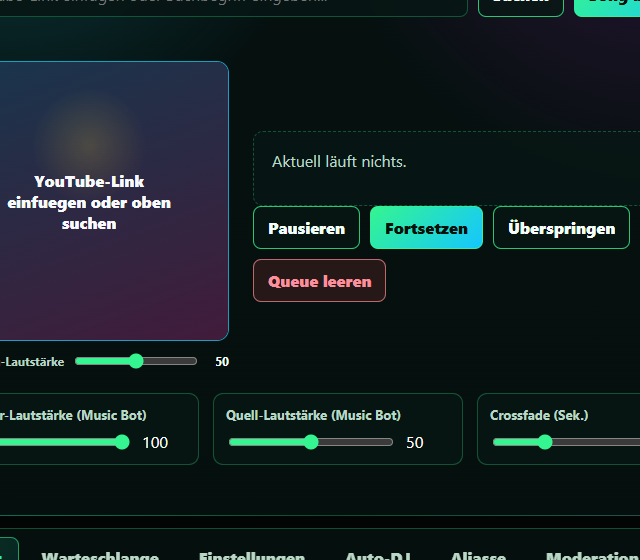Click the value 100 next to slider
This screenshot has height=560, width=640.
155,443
